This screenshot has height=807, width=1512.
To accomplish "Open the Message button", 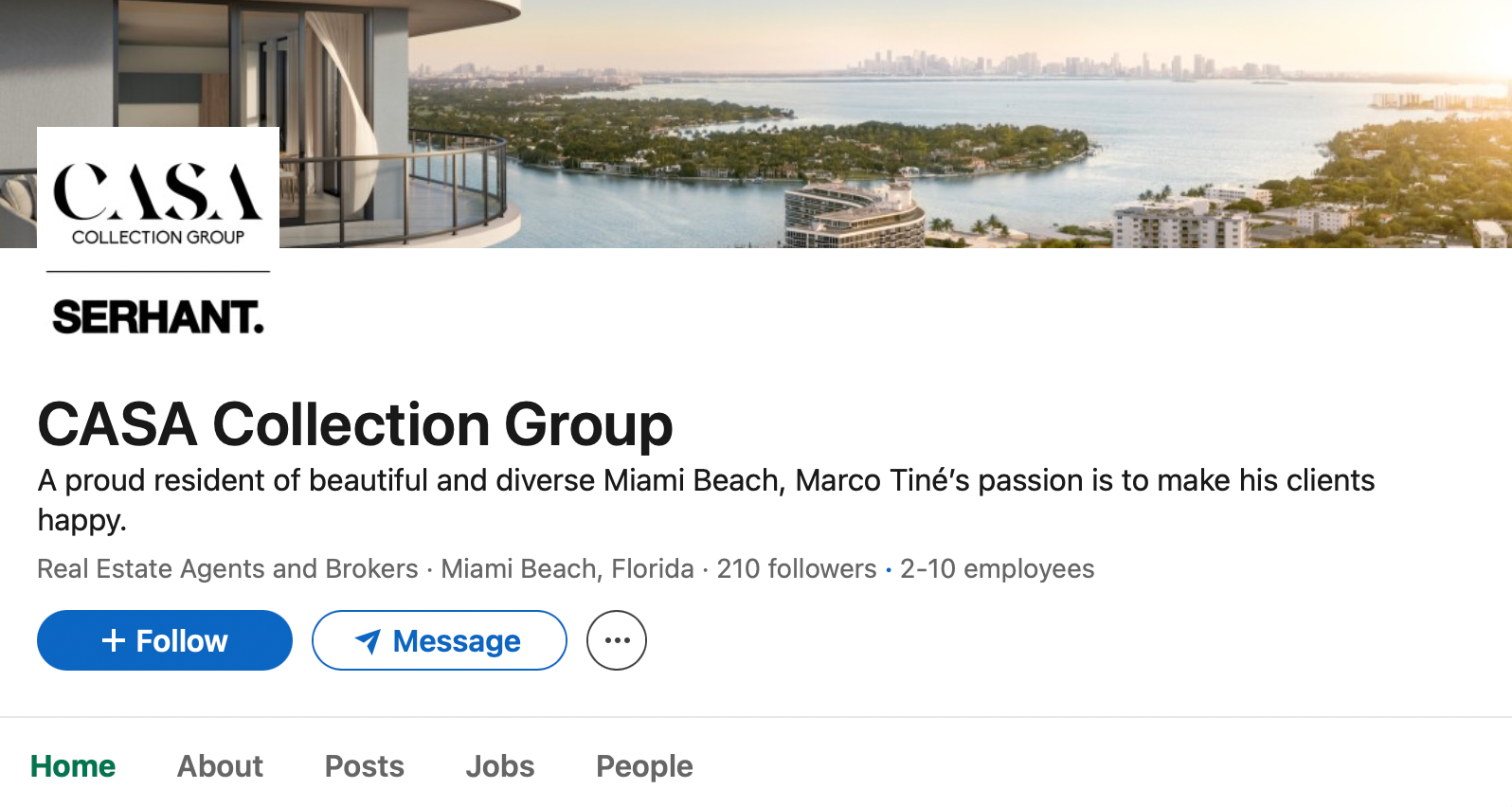I will point(439,641).
